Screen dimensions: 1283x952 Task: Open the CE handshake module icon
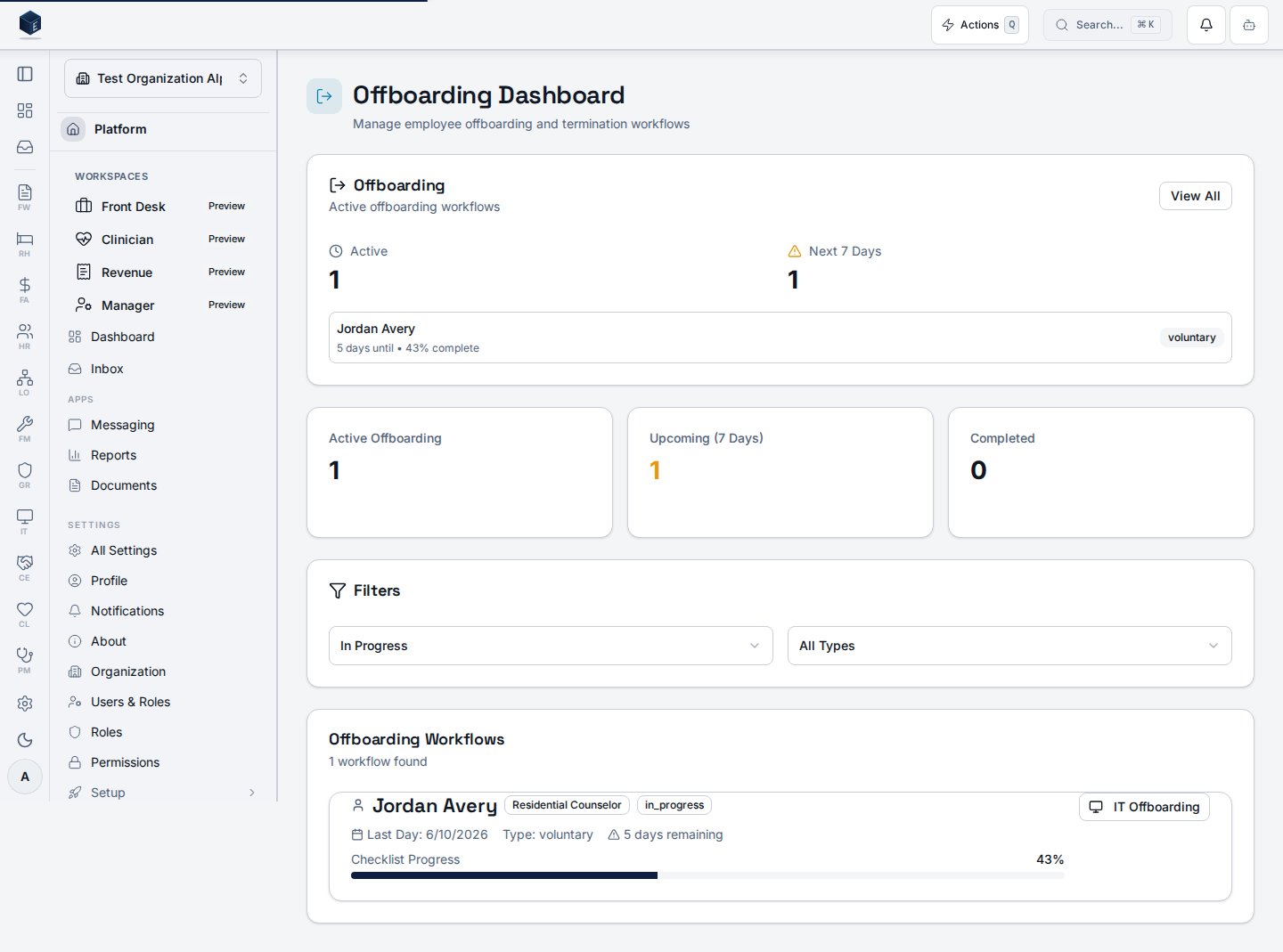pos(25,567)
